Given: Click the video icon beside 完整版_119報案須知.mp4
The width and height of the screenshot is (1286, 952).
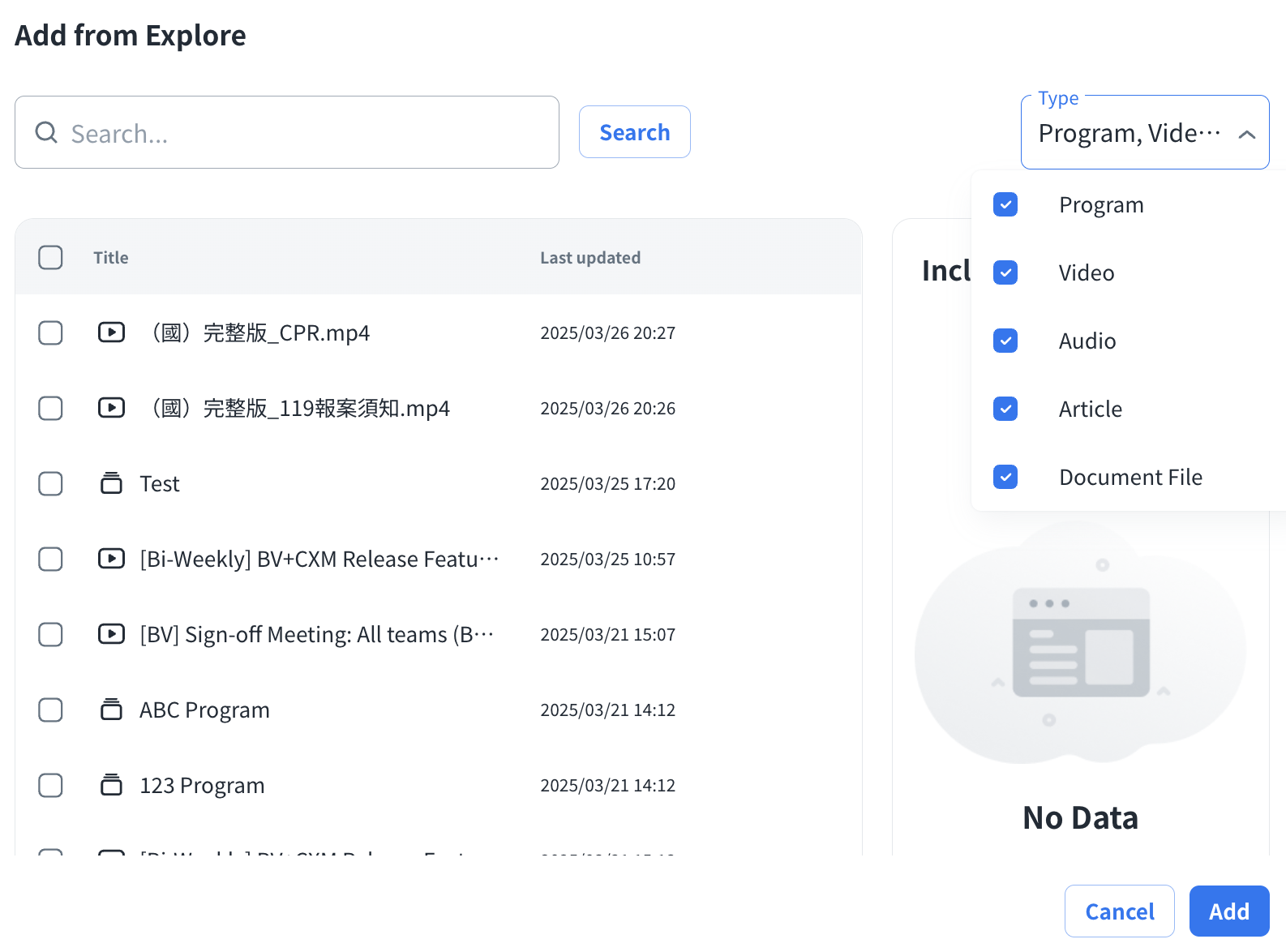Looking at the screenshot, I should pos(111,408).
